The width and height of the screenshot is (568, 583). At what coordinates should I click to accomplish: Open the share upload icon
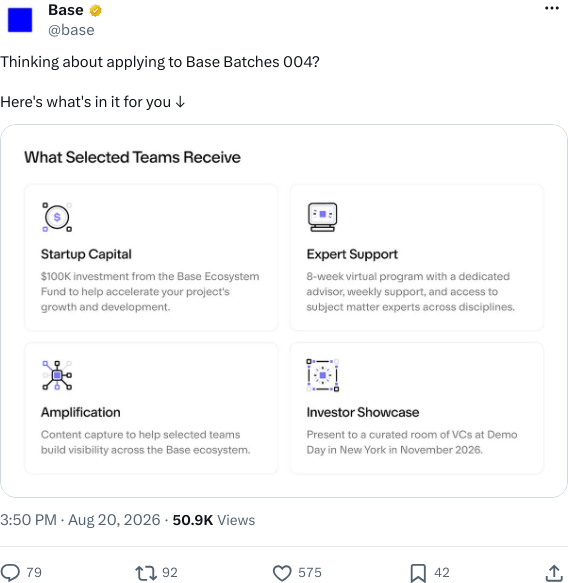coord(554,573)
